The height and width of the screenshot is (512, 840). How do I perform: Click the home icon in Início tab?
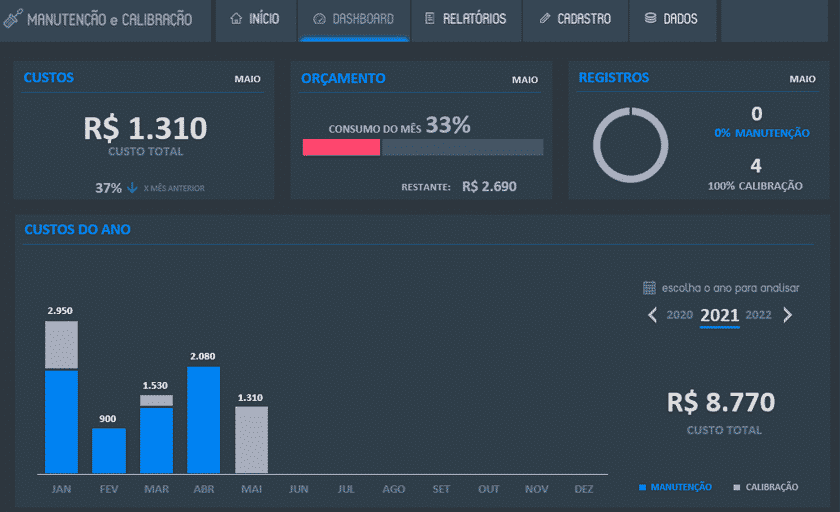click(x=236, y=19)
